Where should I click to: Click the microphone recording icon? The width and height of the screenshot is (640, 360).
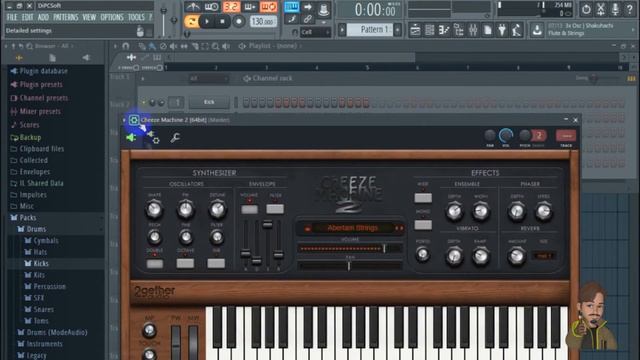pos(615,9)
